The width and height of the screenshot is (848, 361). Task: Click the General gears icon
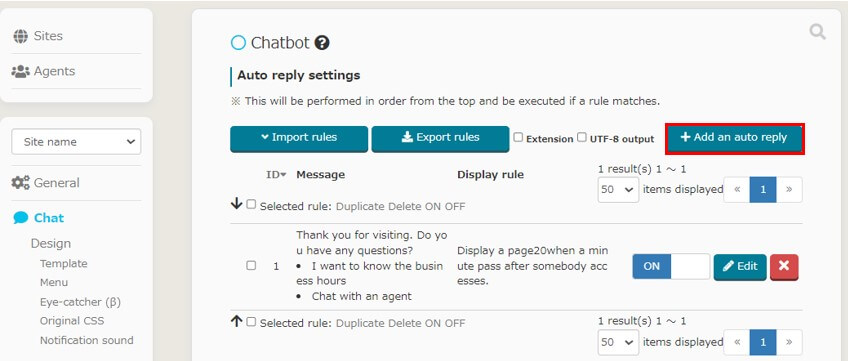(x=21, y=183)
